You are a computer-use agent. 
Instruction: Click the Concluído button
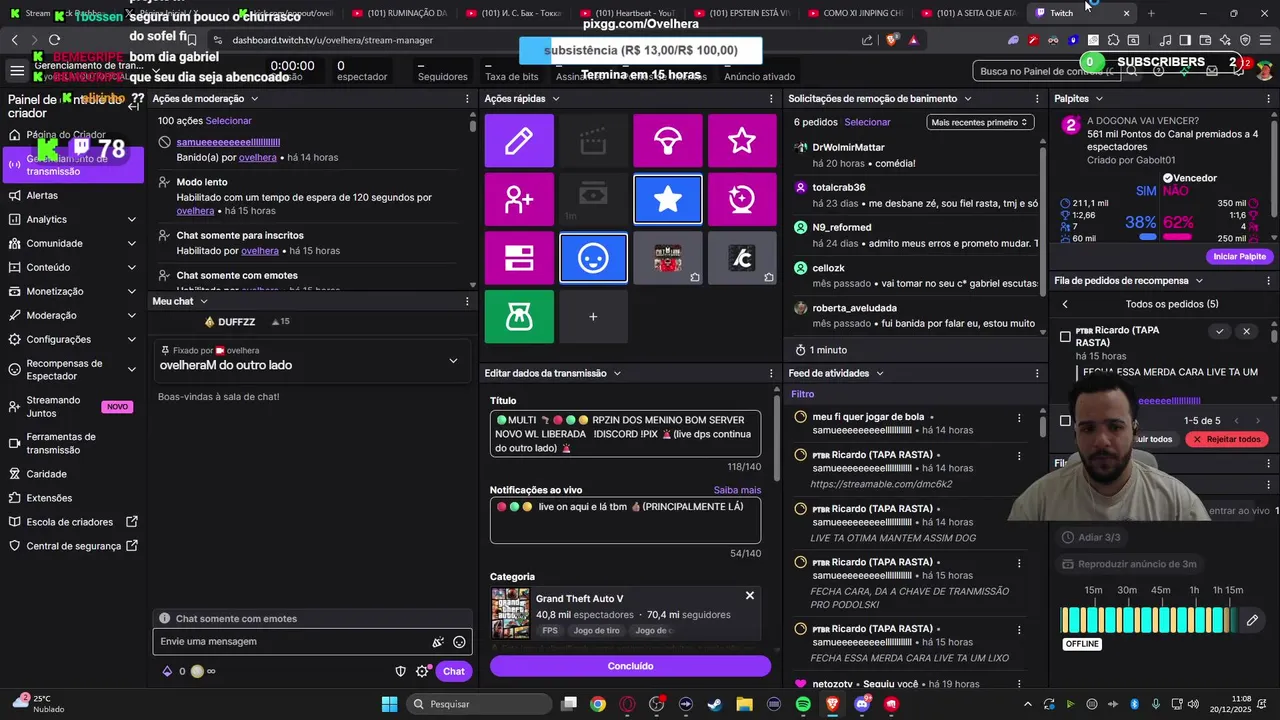click(x=630, y=666)
